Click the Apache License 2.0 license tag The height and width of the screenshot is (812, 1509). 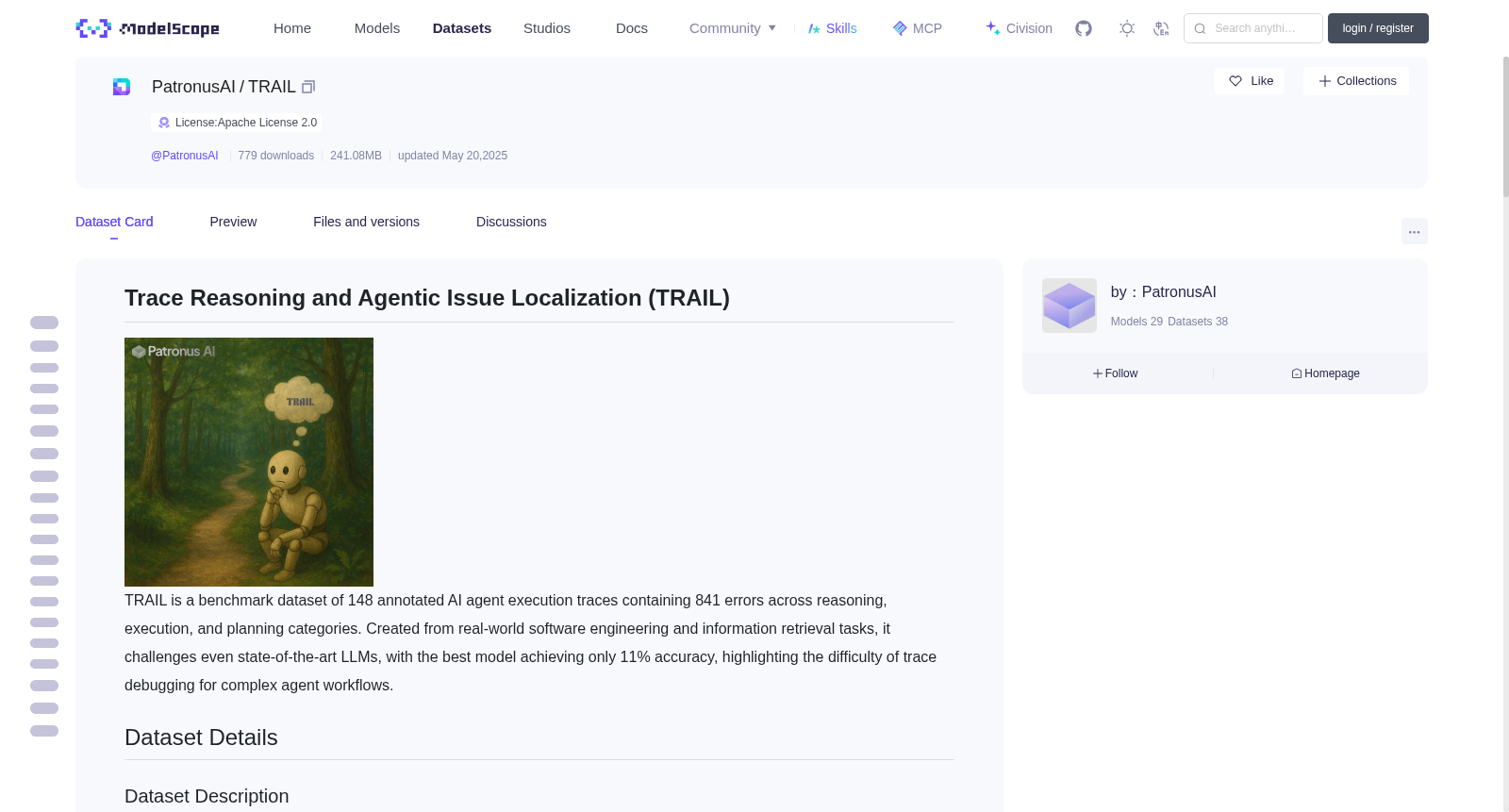[x=237, y=123]
